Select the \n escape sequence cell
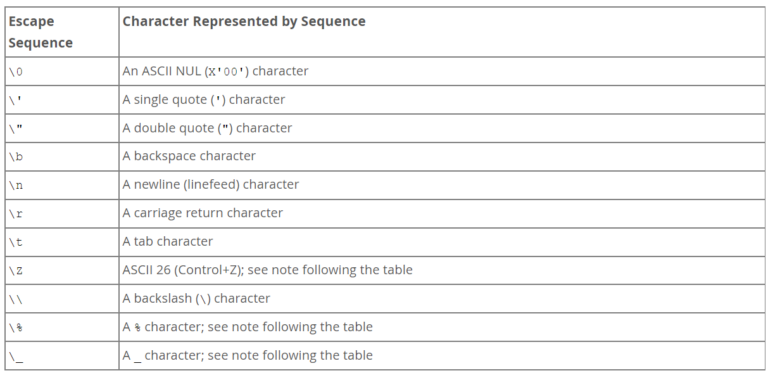 coord(62,185)
